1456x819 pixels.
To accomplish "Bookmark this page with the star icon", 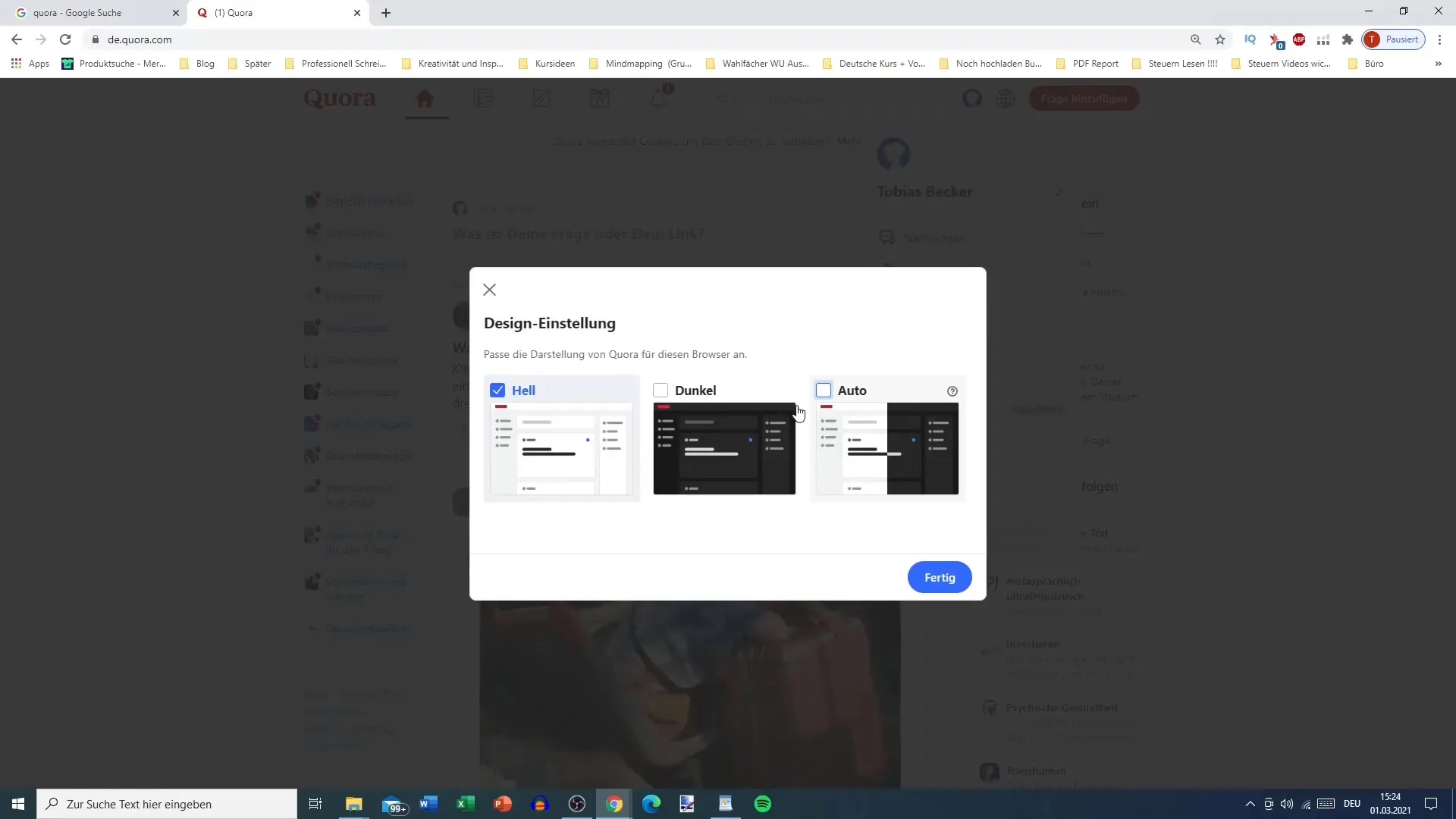I will tap(1220, 39).
